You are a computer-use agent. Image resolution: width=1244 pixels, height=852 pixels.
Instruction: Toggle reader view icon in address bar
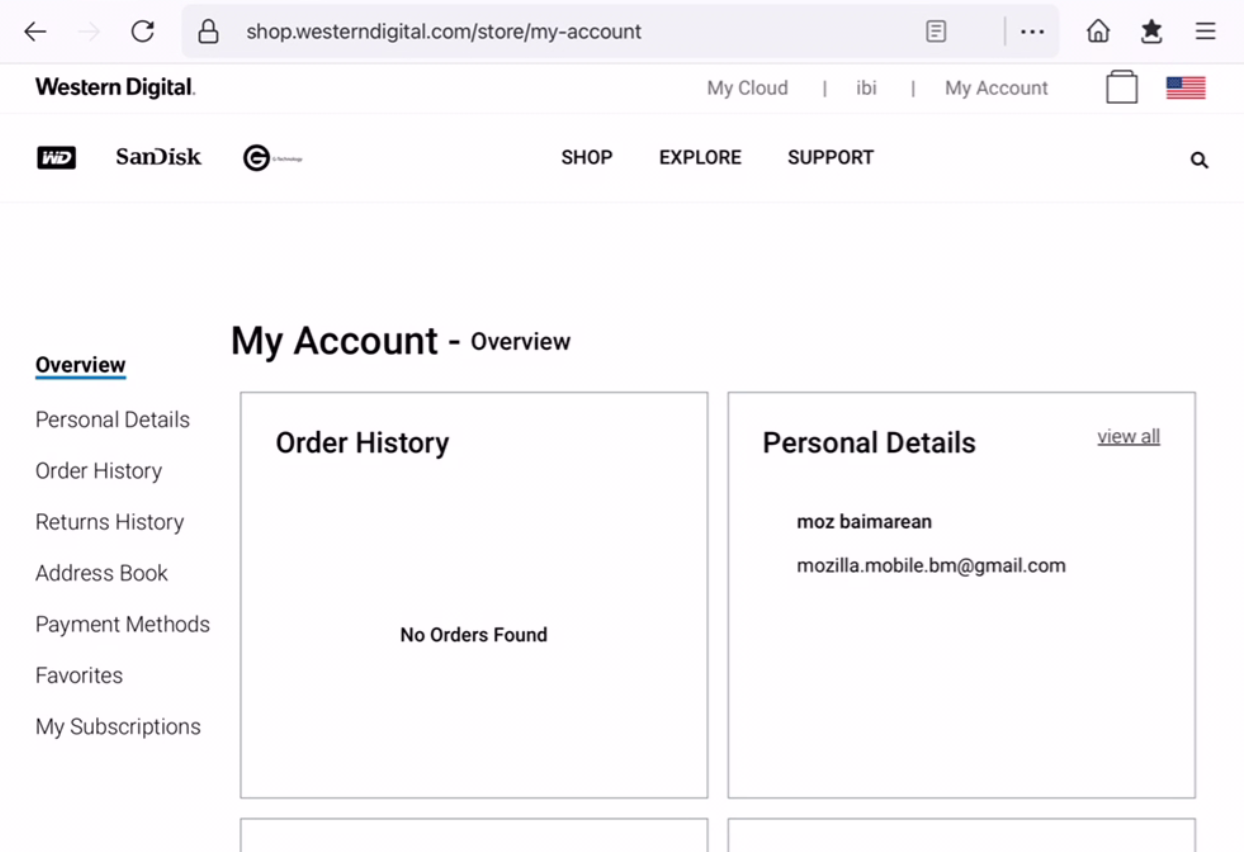click(936, 32)
